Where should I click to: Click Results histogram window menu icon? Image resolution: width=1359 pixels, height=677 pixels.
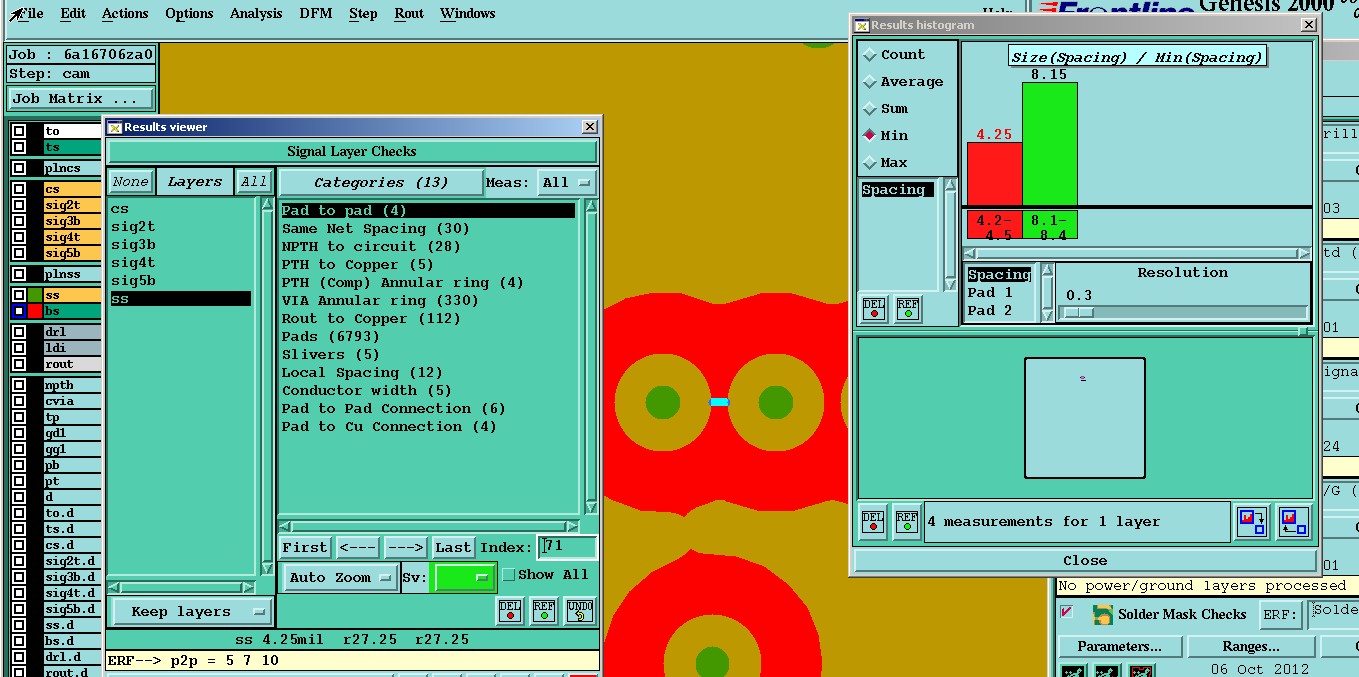(861, 25)
